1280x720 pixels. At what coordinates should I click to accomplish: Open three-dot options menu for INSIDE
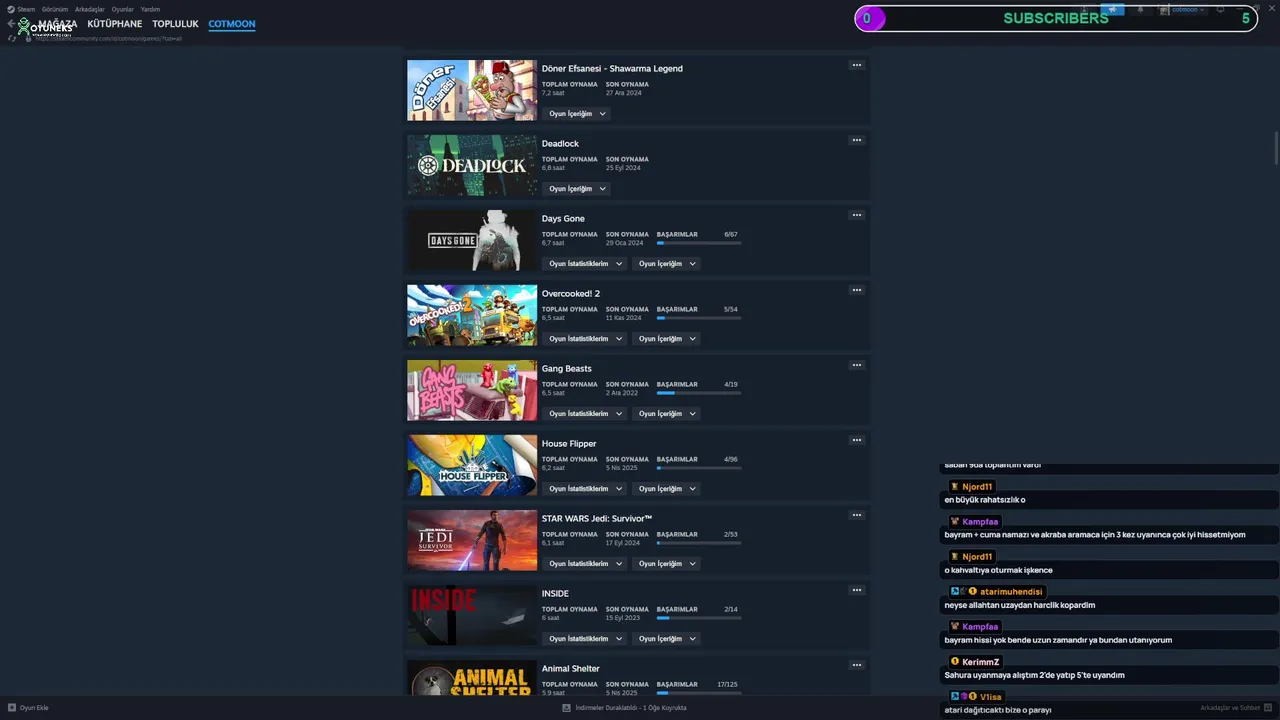pos(856,590)
